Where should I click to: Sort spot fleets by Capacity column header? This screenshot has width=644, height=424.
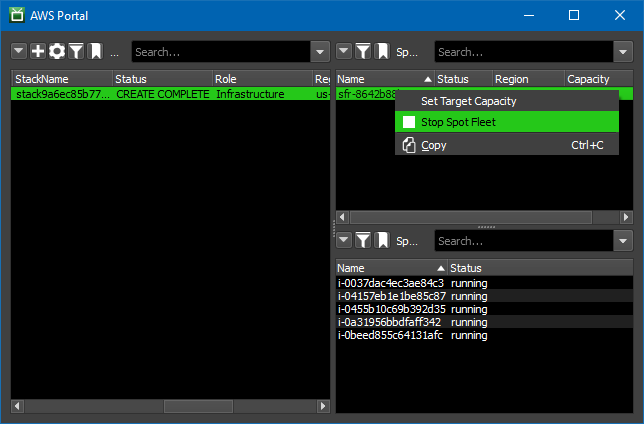coord(599,78)
